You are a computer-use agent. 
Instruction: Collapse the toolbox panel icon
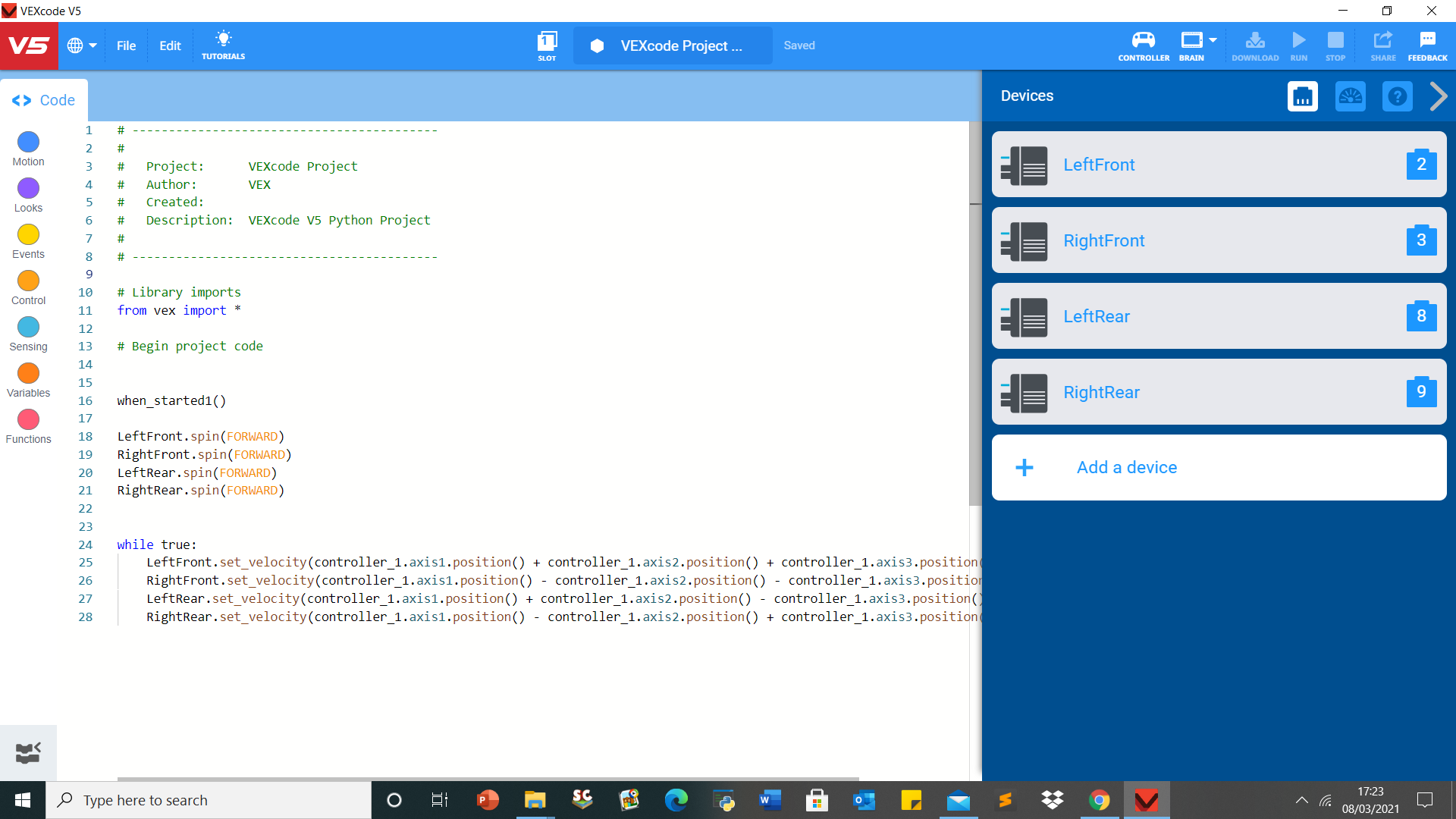pos(28,752)
